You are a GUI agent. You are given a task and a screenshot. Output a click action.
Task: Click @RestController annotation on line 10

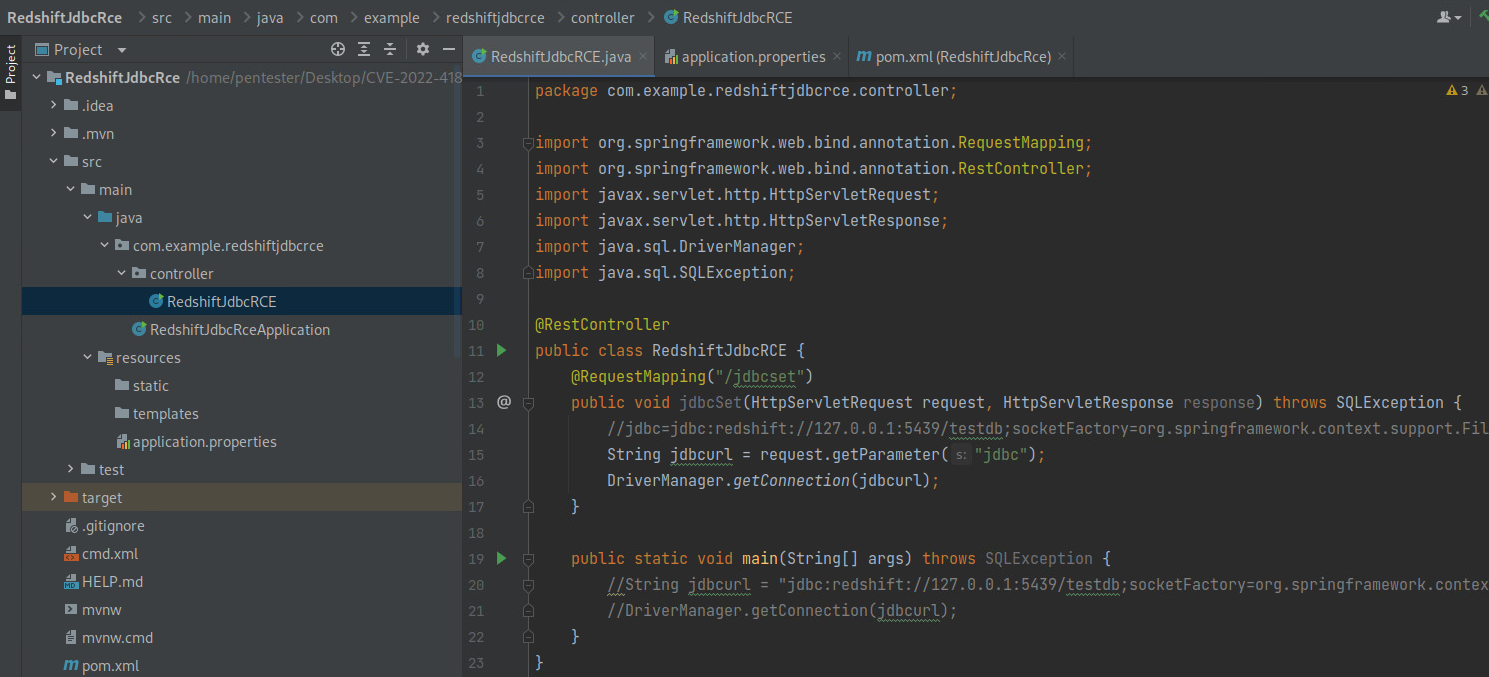602,324
